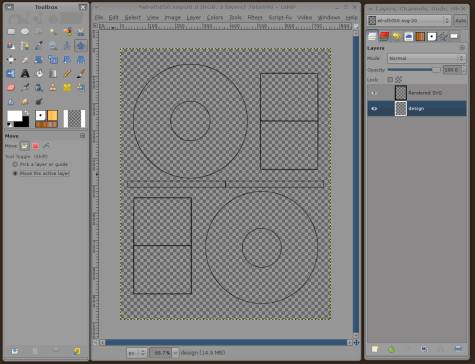Viewport: 475px width, 364px height.
Task: Set Move mode to layer
Action: tap(24, 146)
